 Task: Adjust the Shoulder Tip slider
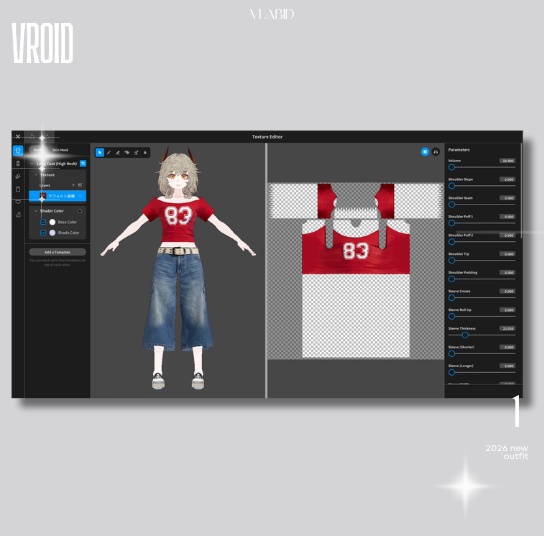pos(482,261)
